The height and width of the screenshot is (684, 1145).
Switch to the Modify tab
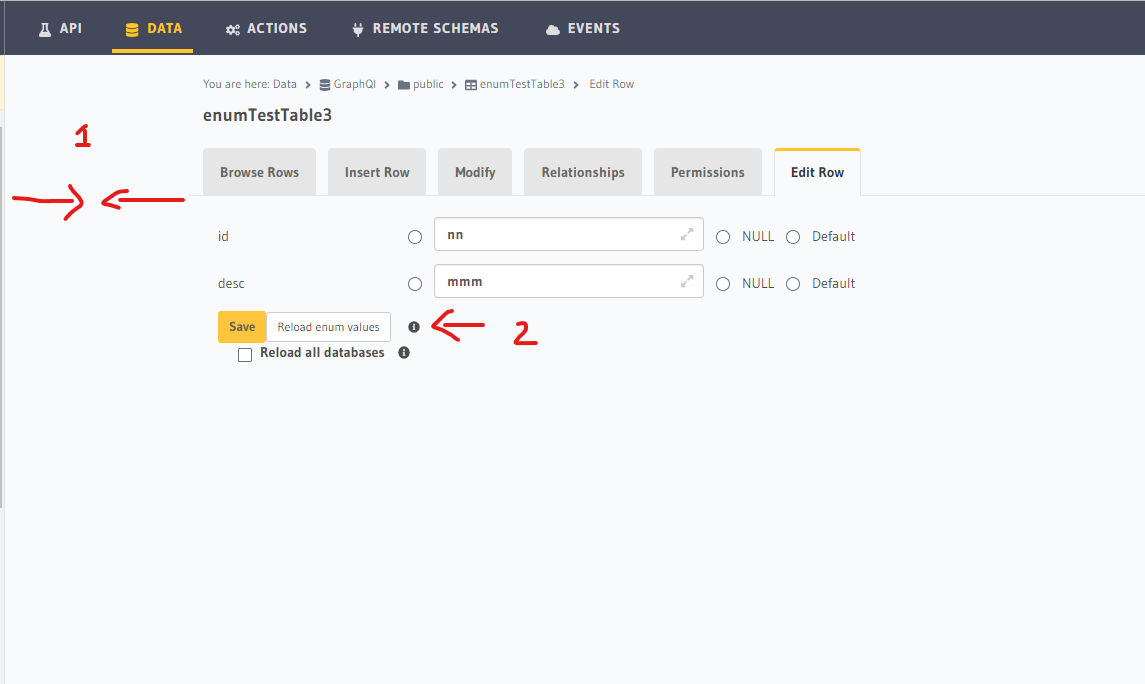(475, 172)
